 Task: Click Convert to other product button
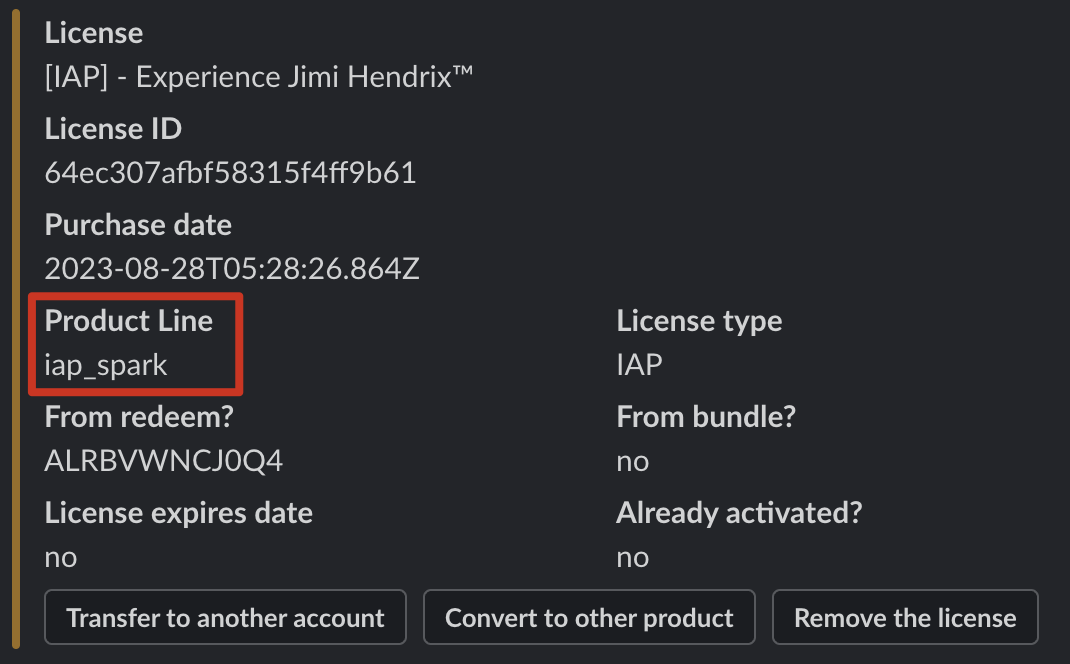click(589, 618)
